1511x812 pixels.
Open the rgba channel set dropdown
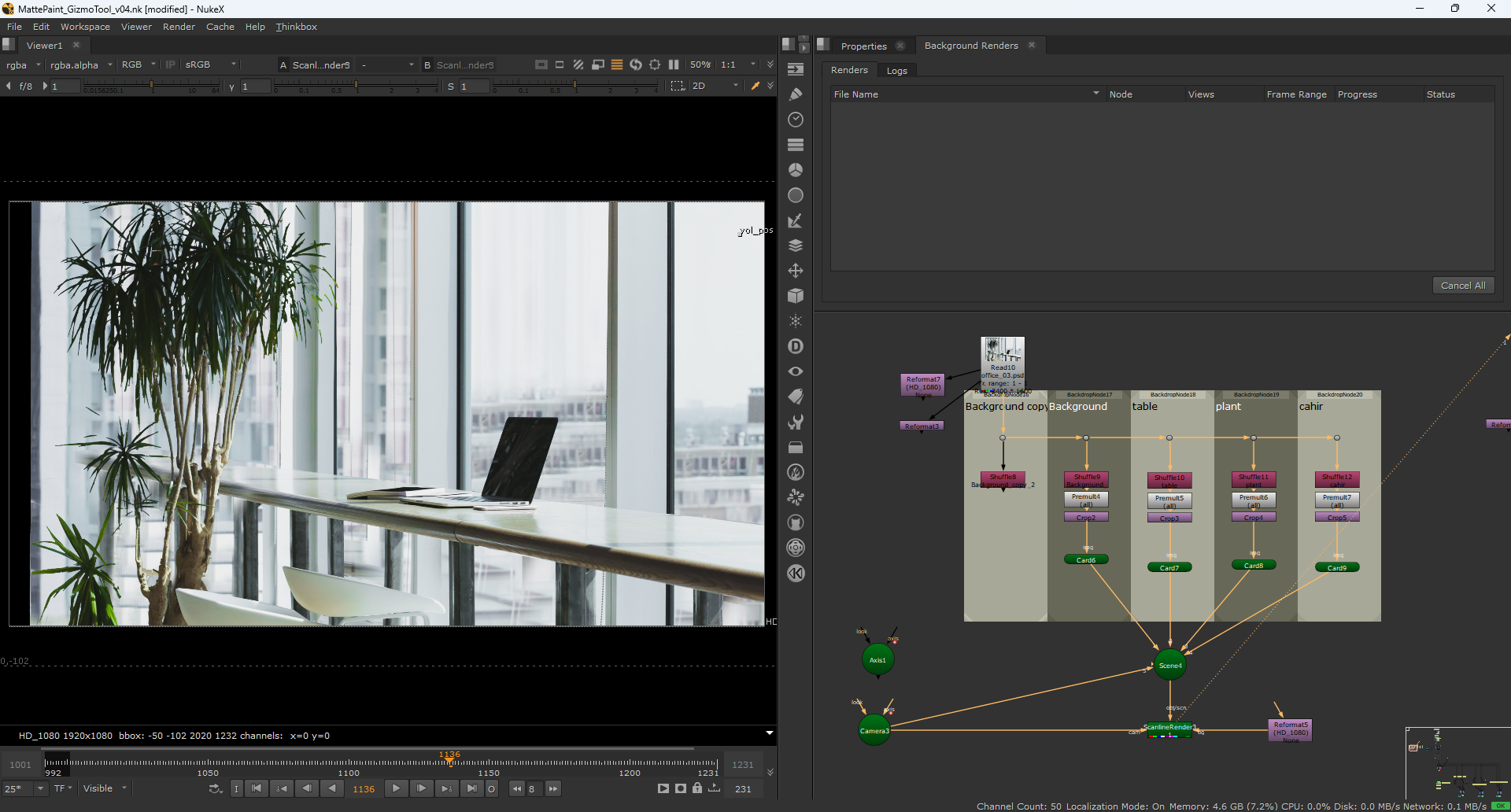(23, 65)
